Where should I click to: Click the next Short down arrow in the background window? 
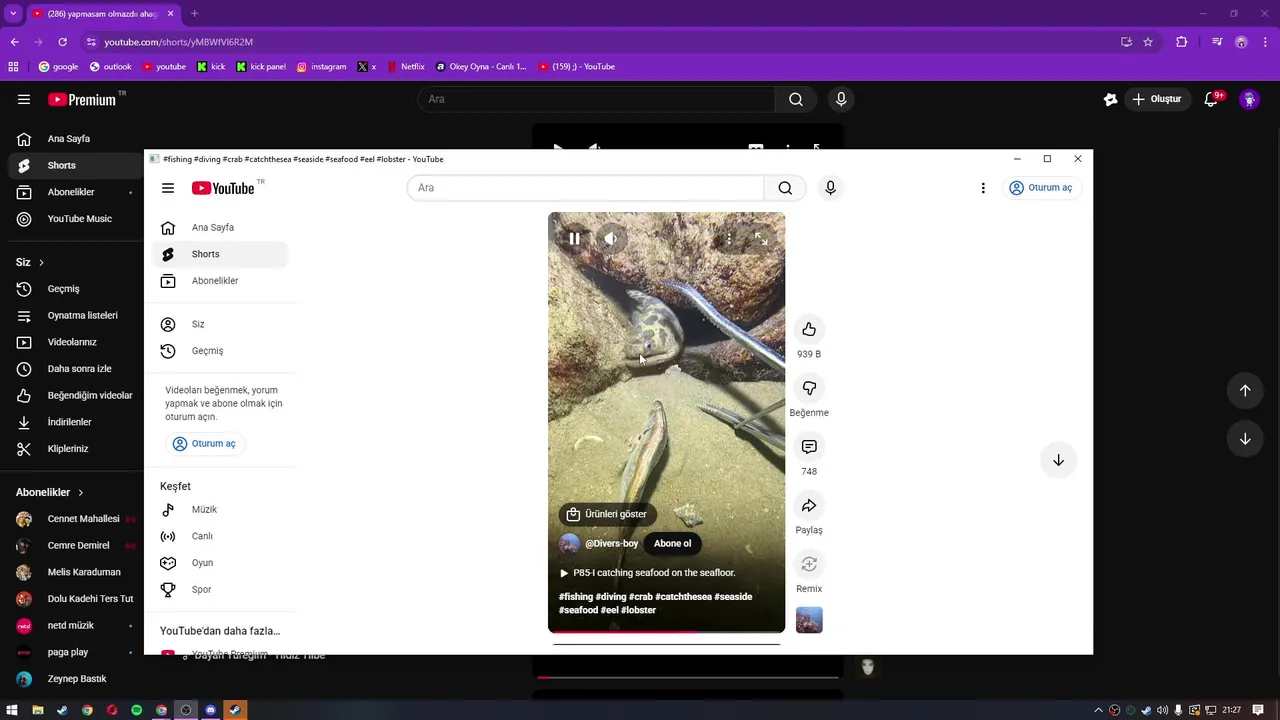1245,439
